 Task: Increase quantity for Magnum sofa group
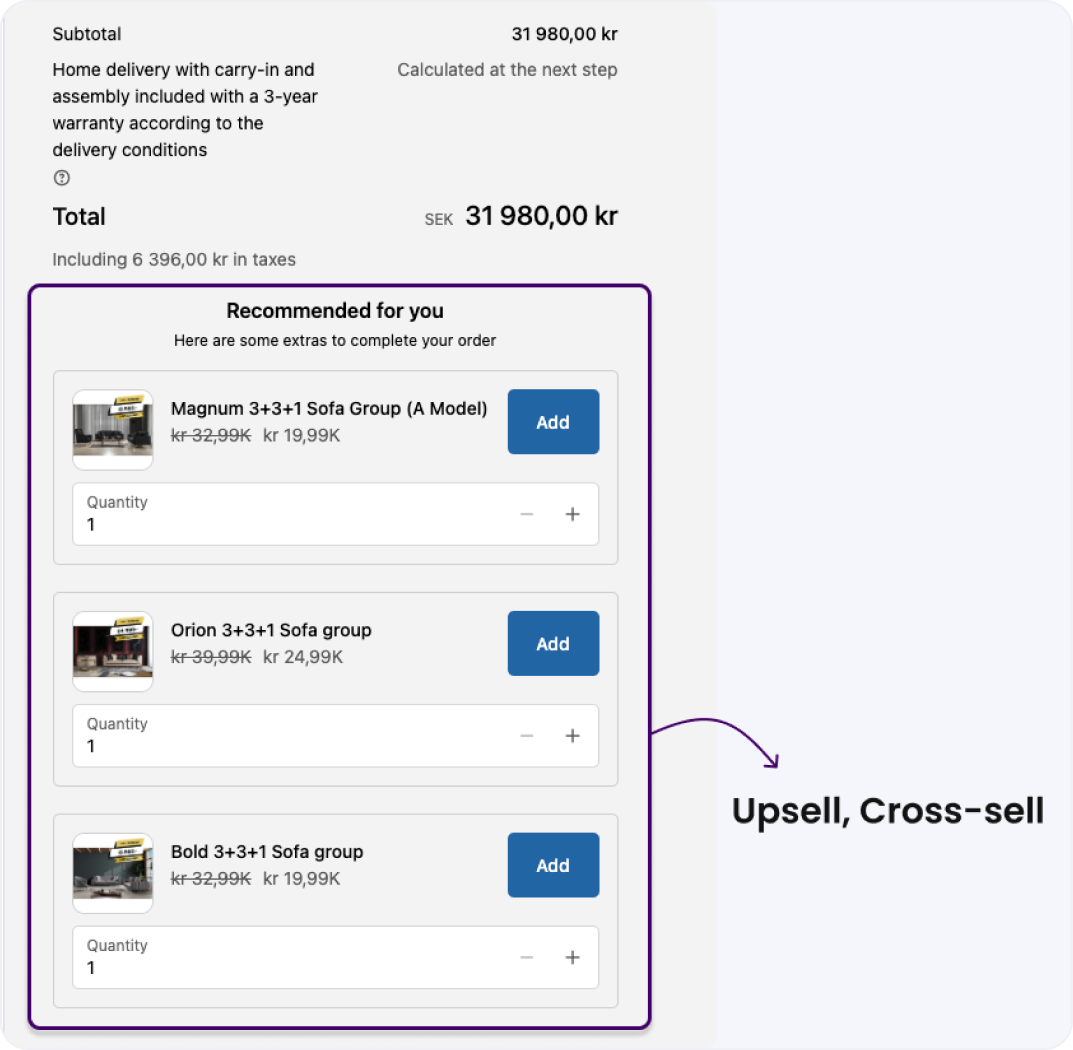[x=572, y=514]
